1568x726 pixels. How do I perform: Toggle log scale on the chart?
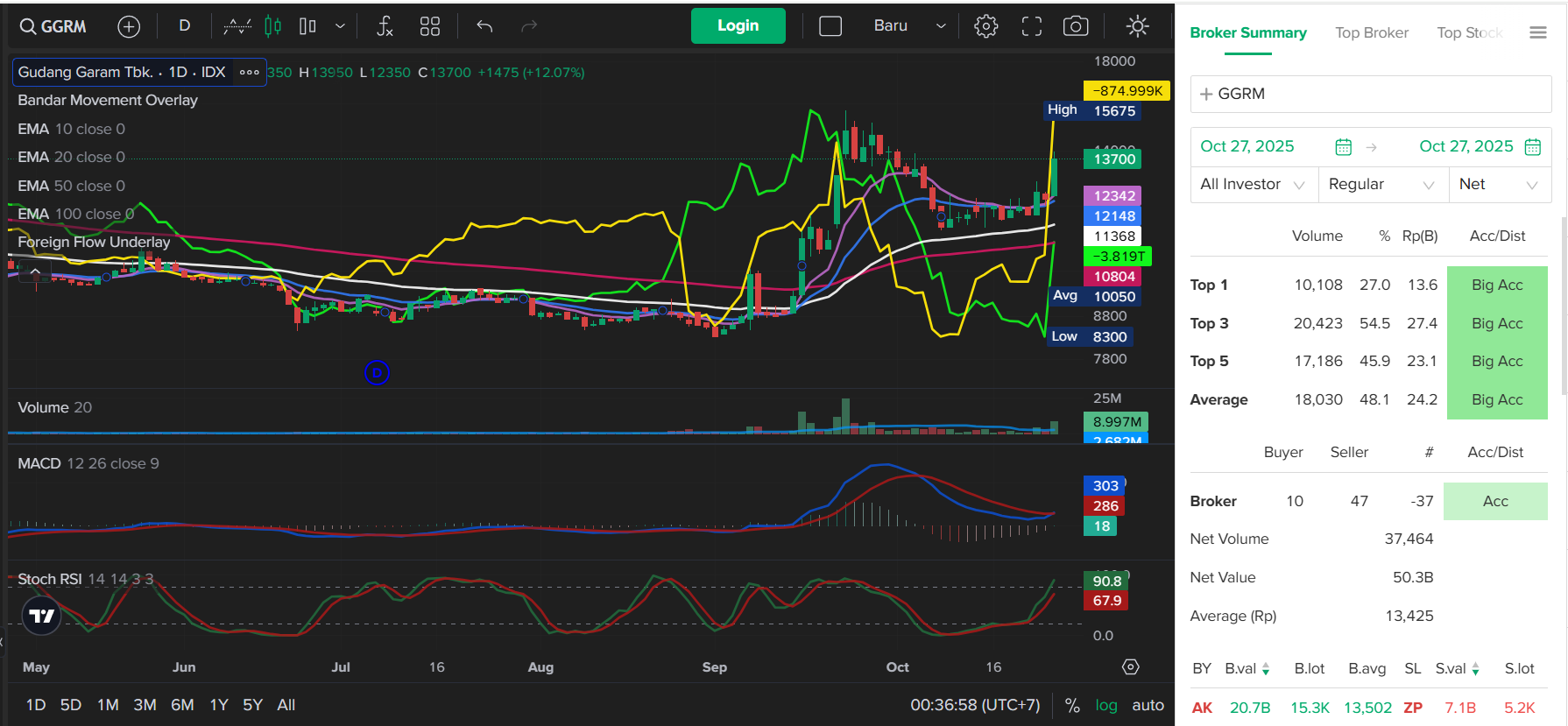coord(1105,705)
